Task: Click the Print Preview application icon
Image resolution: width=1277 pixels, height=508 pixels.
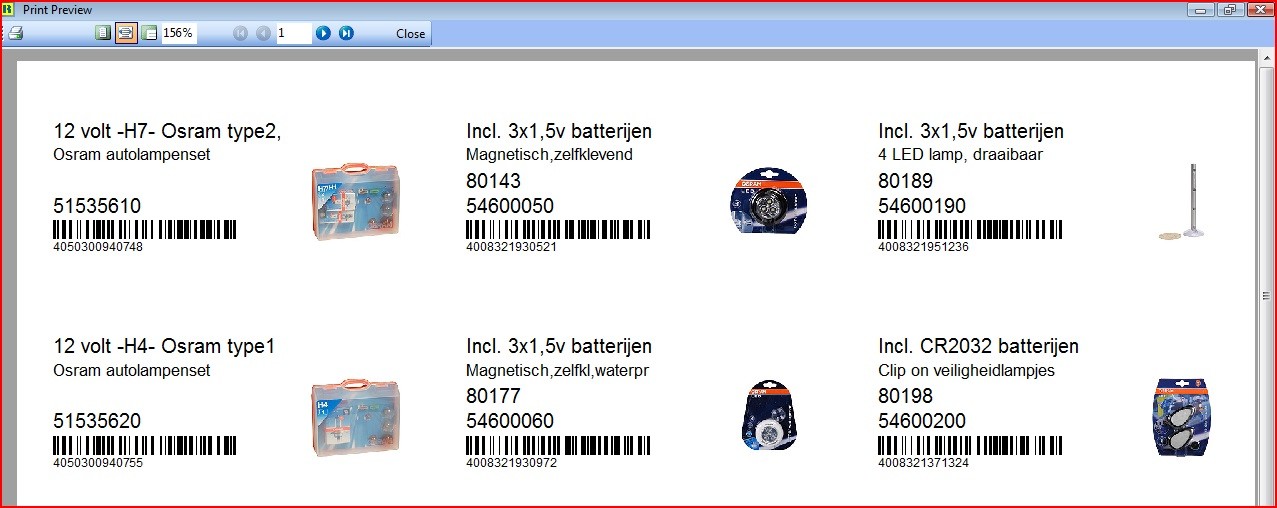Action: pyautogui.click(x=9, y=9)
